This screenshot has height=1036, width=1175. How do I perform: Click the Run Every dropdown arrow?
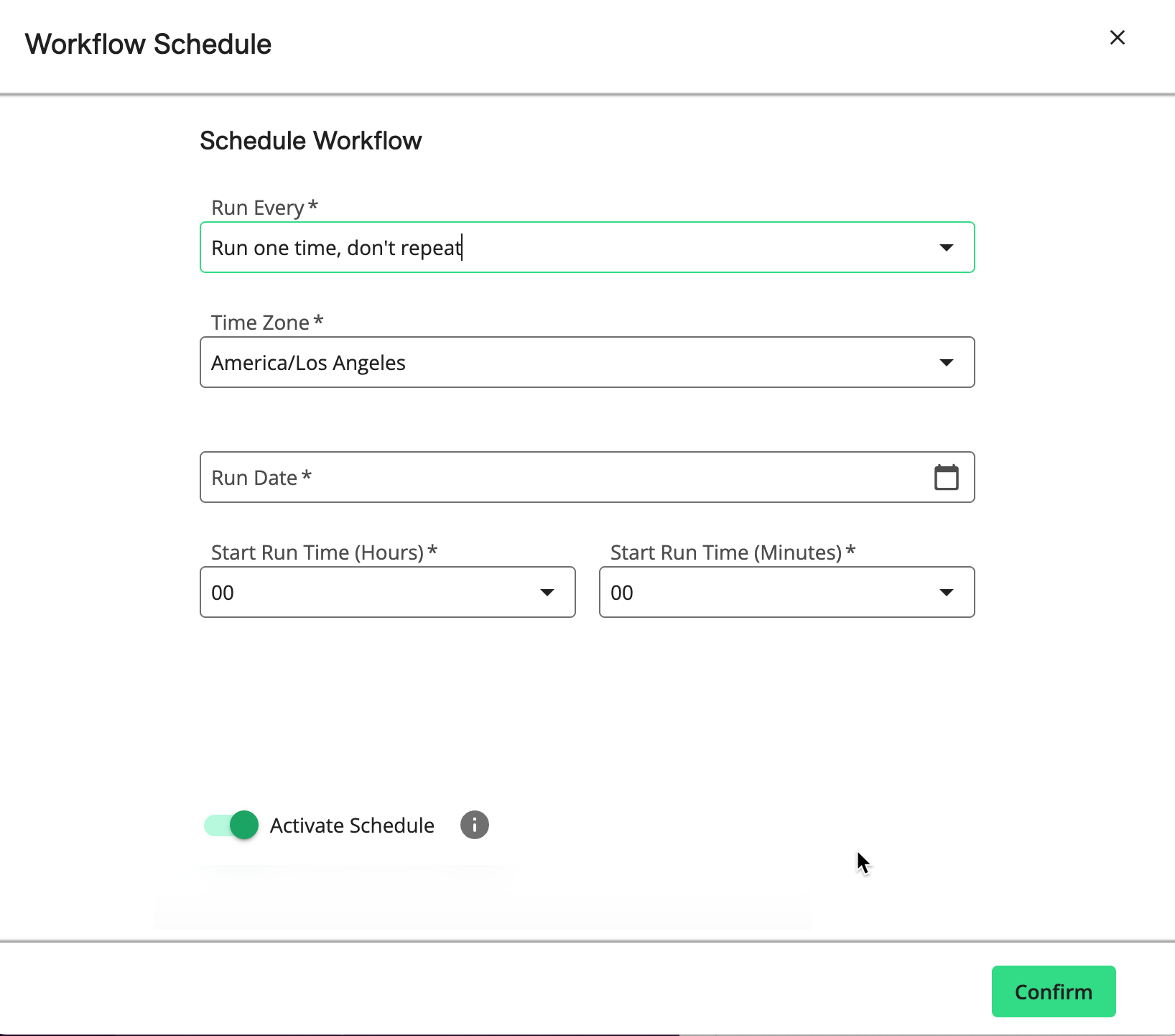click(947, 247)
